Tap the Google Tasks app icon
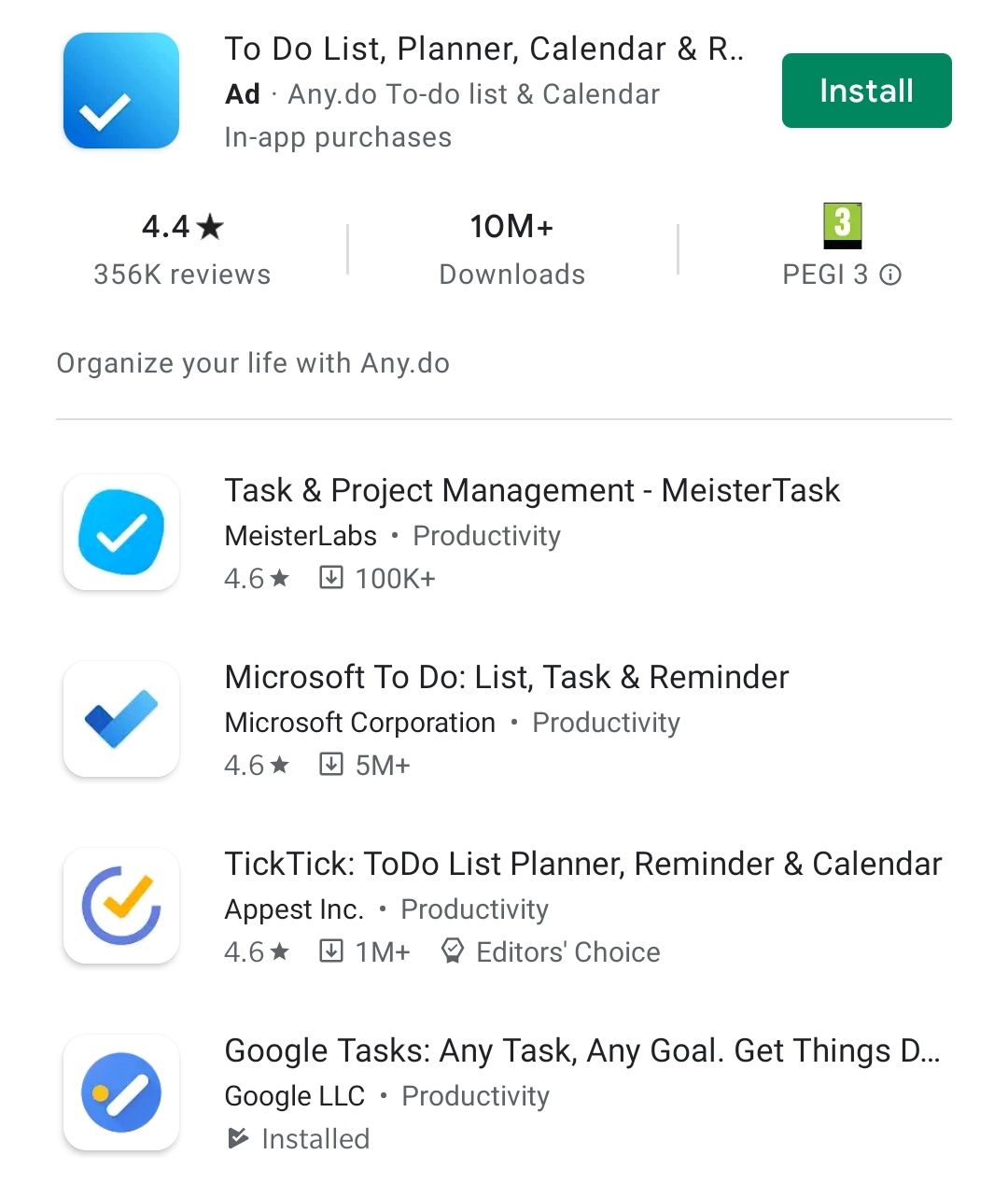Image resolution: width=1008 pixels, height=1183 pixels. pyautogui.click(x=121, y=1092)
